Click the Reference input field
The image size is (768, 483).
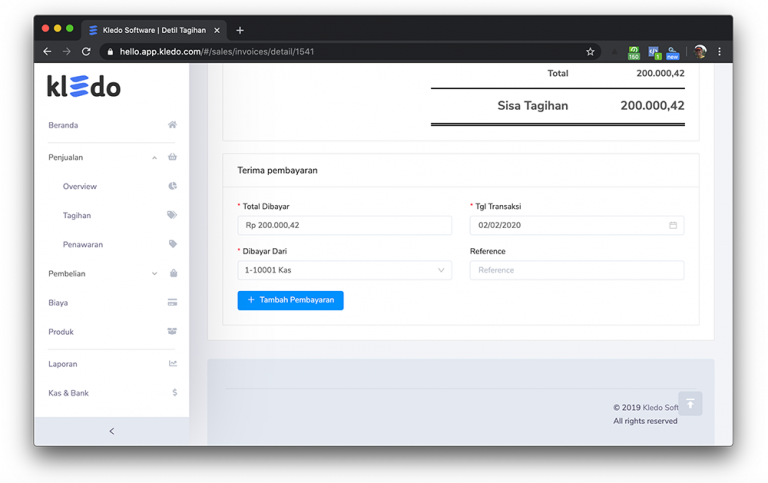click(x=577, y=270)
